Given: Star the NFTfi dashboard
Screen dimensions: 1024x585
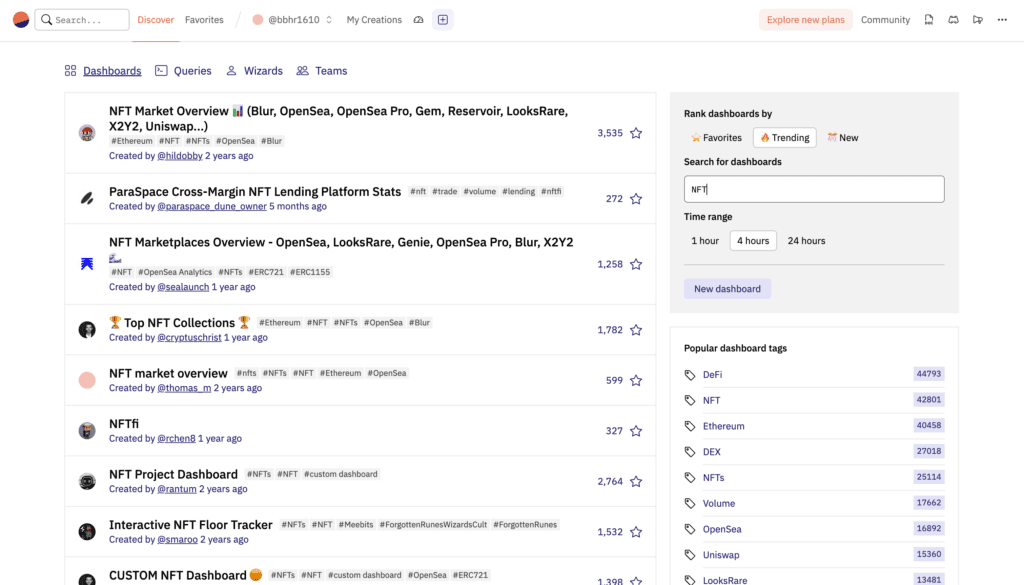Looking at the screenshot, I should click(636, 431).
